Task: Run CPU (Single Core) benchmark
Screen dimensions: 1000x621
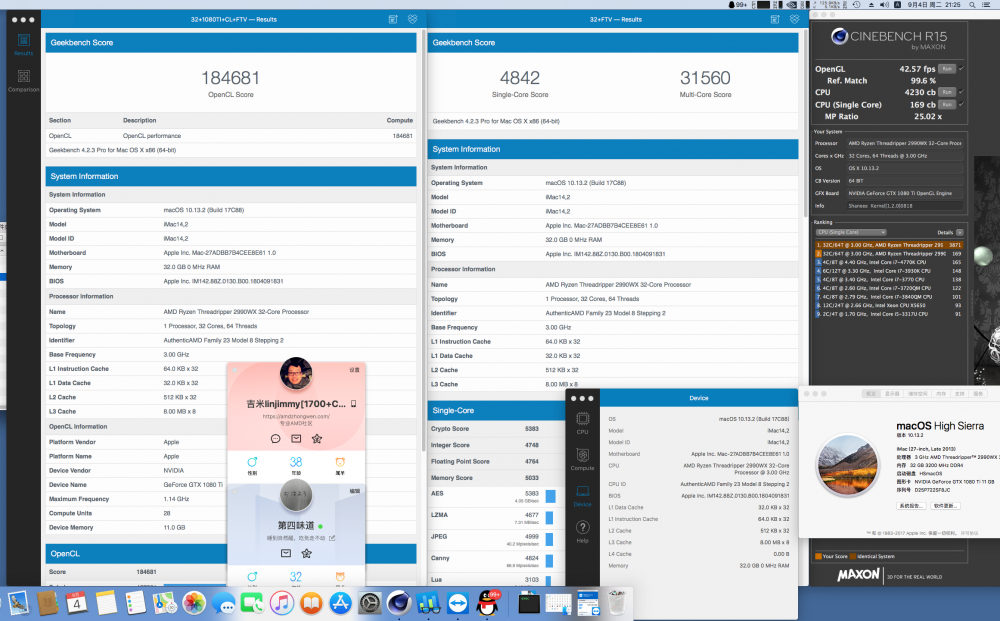Action: click(x=947, y=104)
